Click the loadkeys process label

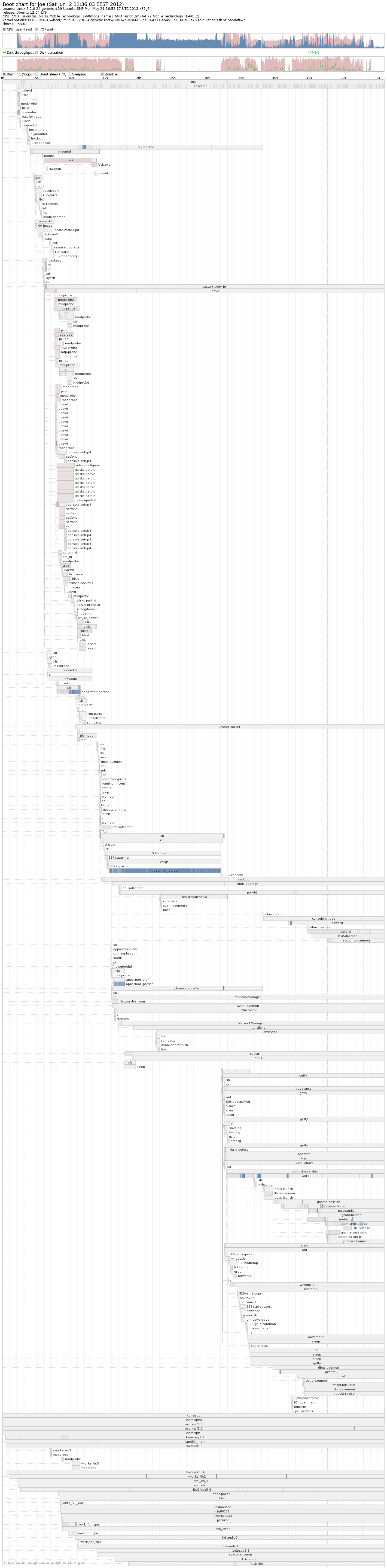tap(54, 260)
